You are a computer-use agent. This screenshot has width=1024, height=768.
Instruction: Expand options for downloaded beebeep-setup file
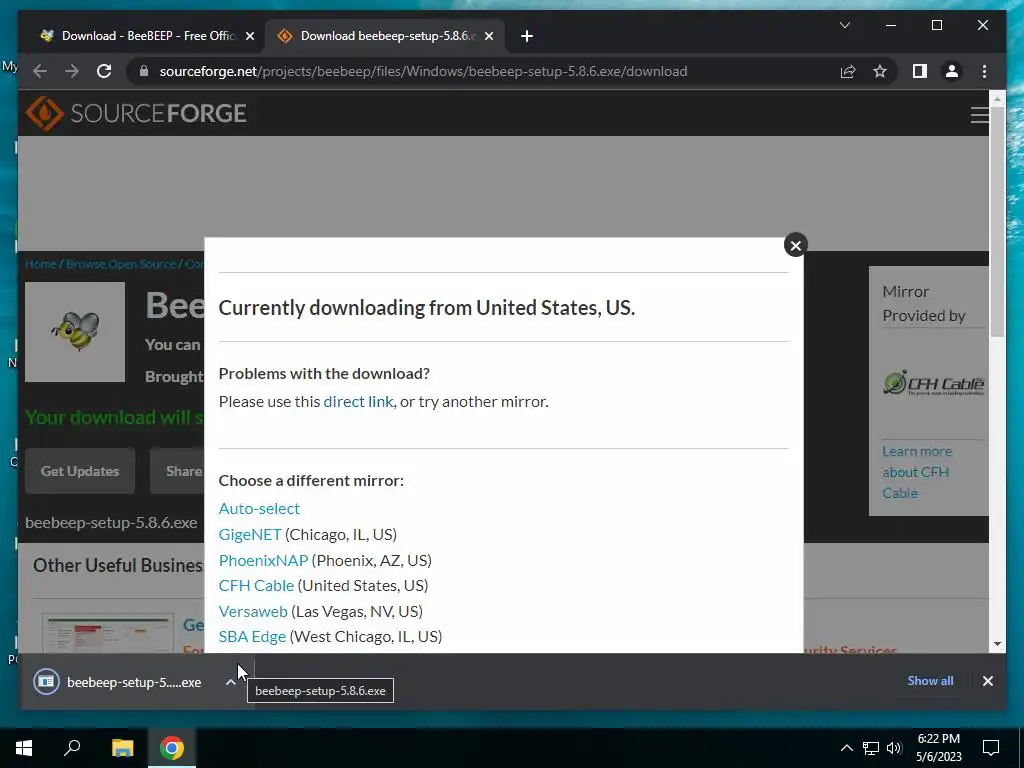coord(230,682)
